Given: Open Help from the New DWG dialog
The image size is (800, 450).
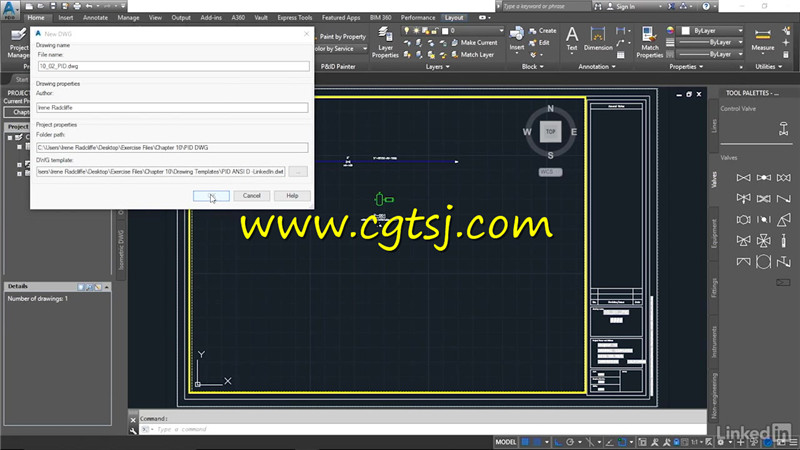Looking at the screenshot, I should [292, 196].
